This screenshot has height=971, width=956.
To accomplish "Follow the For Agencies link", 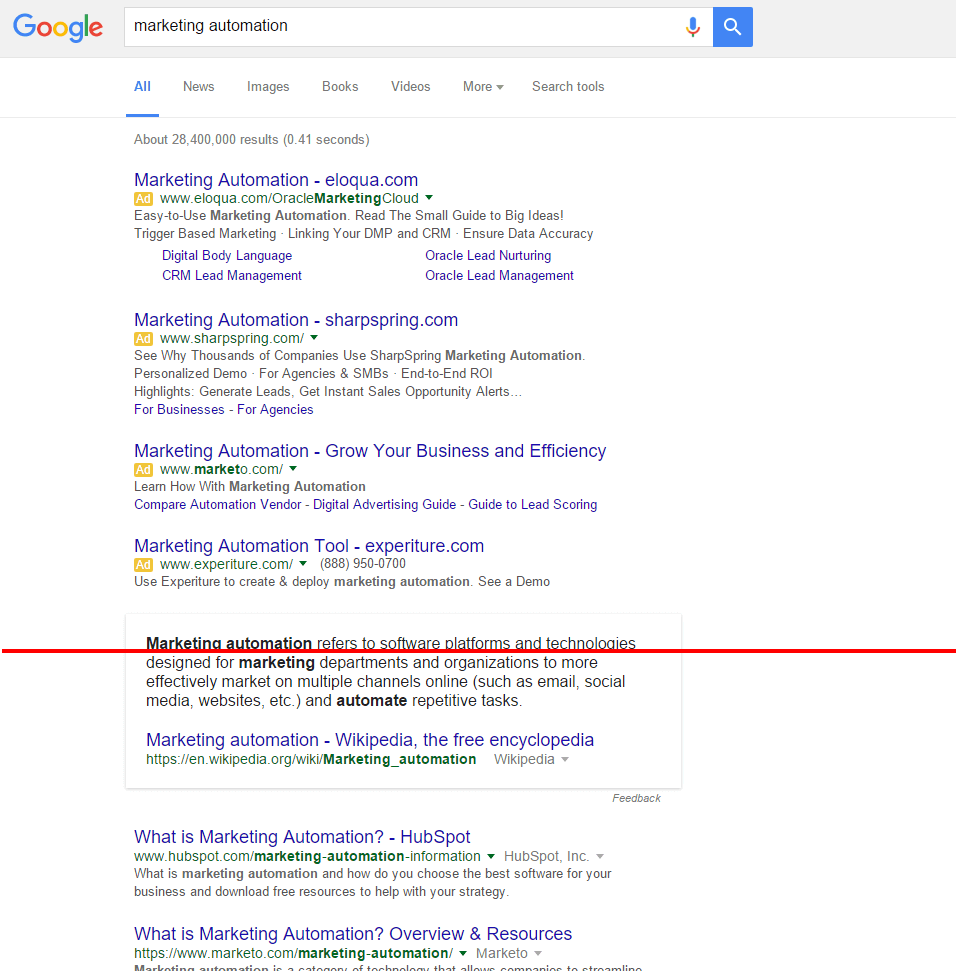I will pos(275,409).
